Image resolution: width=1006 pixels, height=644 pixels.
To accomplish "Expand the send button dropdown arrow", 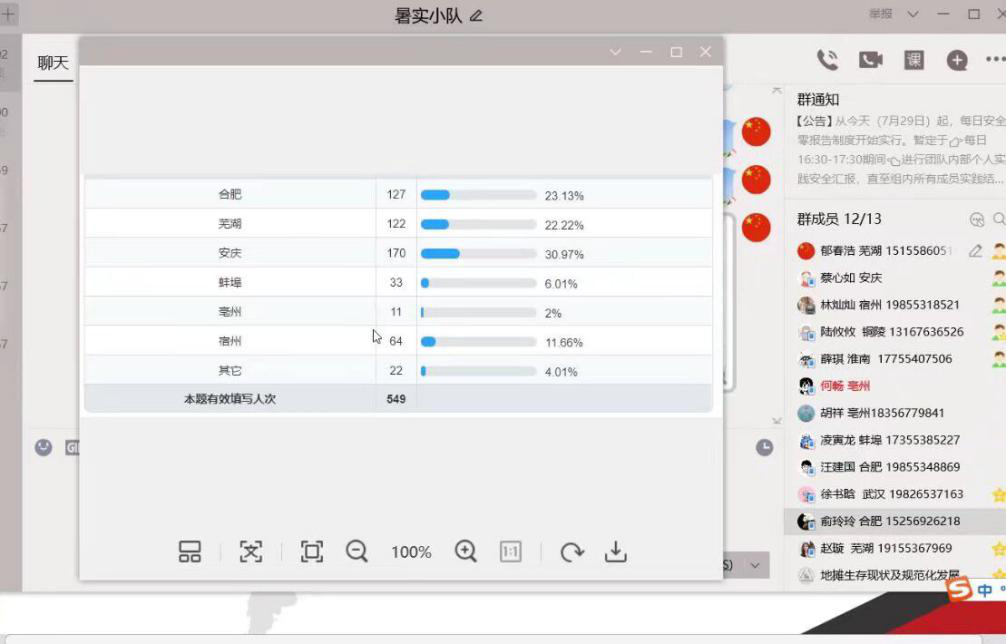I will (x=754, y=565).
